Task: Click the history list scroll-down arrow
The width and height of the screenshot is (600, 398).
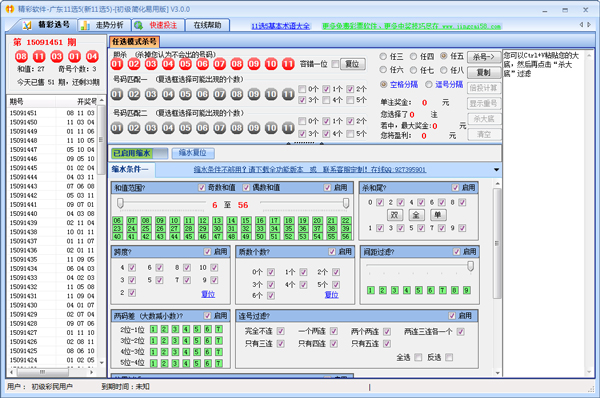Action: [101, 362]
